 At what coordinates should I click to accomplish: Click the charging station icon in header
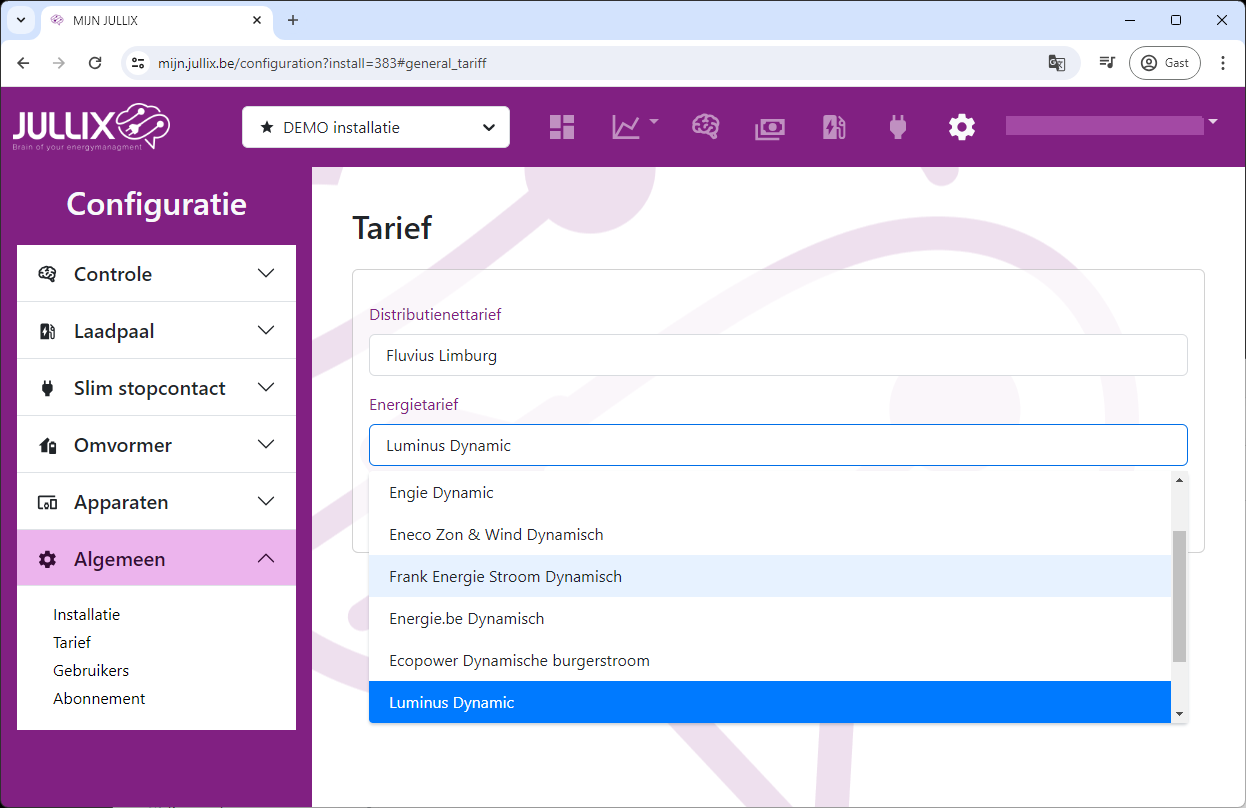point(834,127)
